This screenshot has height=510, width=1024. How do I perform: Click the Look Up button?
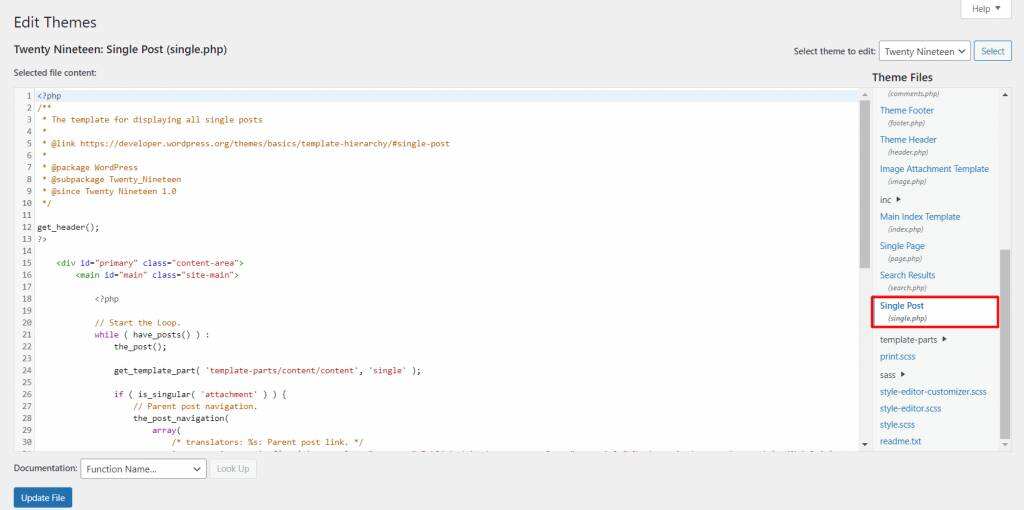click(x=233, y=468)
